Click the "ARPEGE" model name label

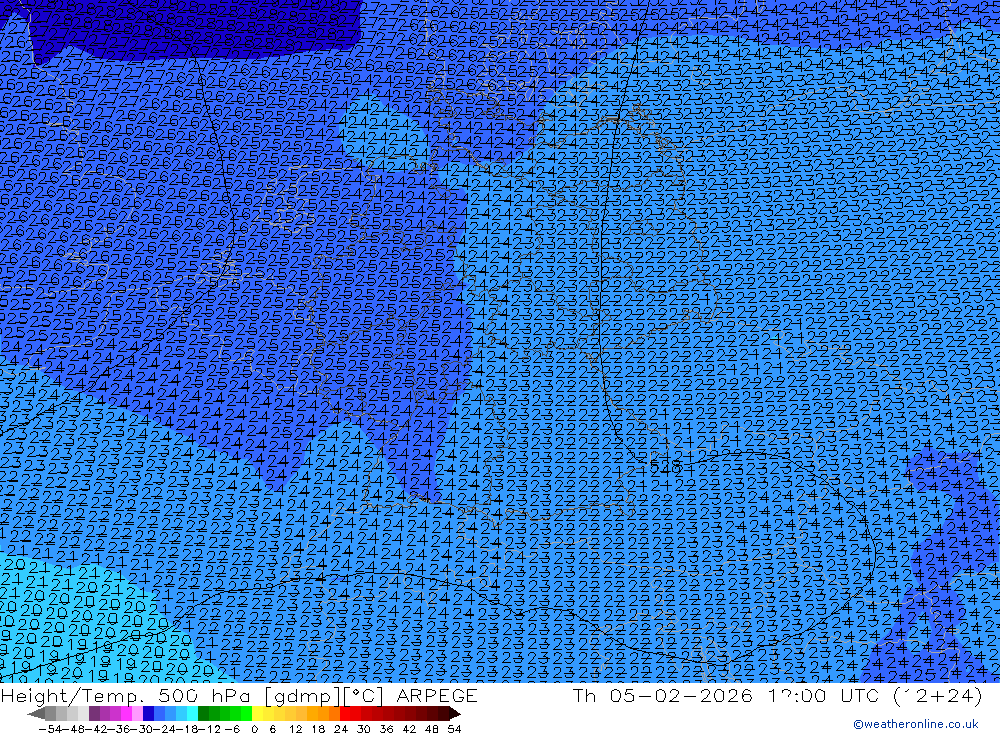[437, 696]
